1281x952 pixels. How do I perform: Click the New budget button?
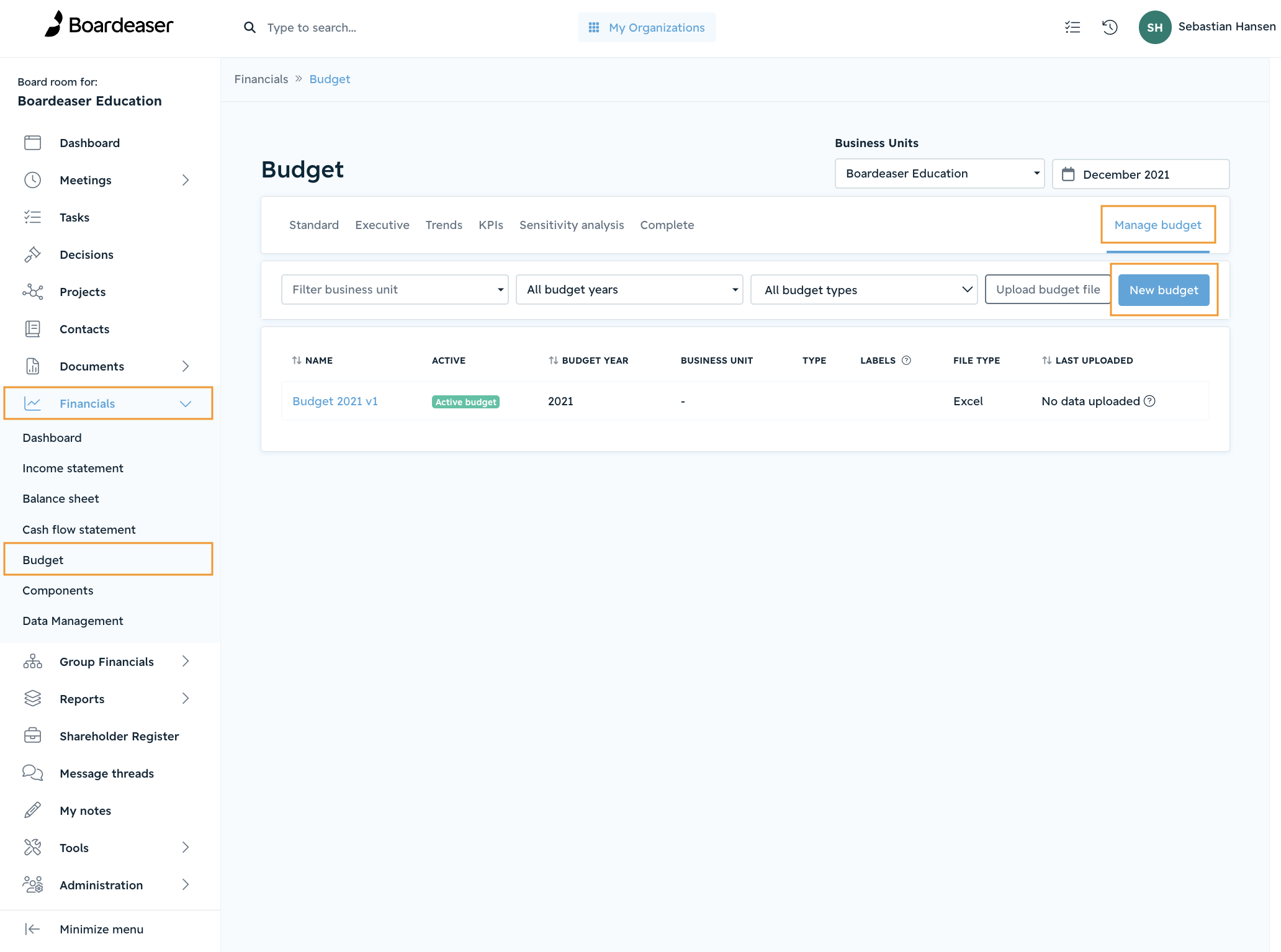tap(1163, 289)
